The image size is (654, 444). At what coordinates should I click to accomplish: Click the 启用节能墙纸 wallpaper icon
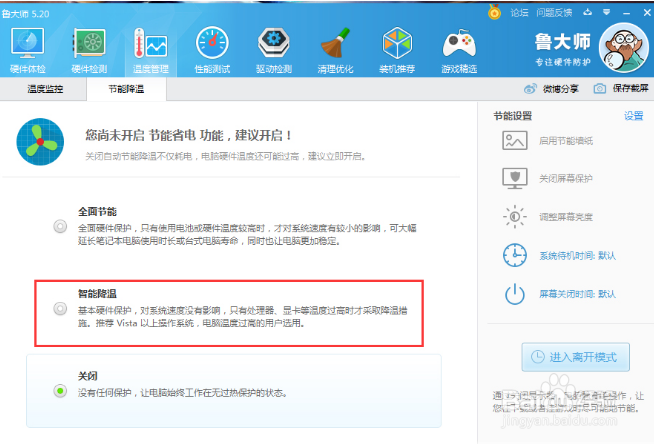pyautogui.click(x=515, y=140)
